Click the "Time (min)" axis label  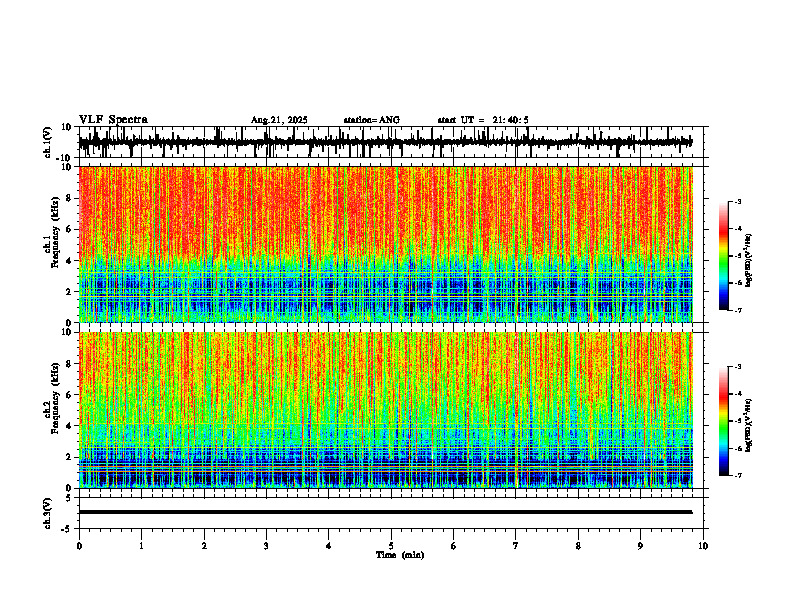click(x=400, y=555)
